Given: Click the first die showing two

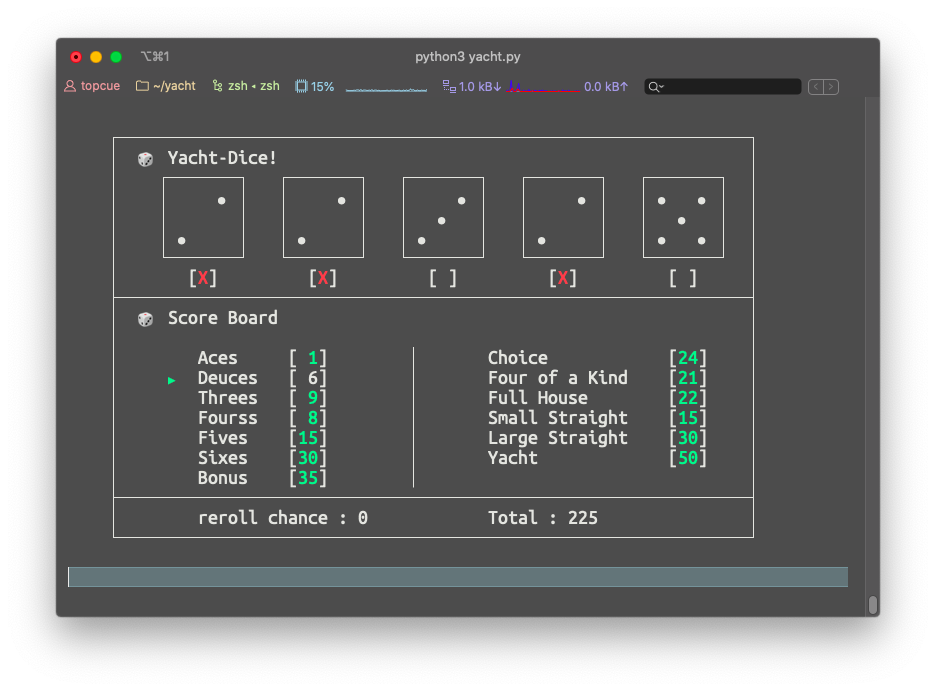Looking at the screenshot, I should [x=204, y=217].
